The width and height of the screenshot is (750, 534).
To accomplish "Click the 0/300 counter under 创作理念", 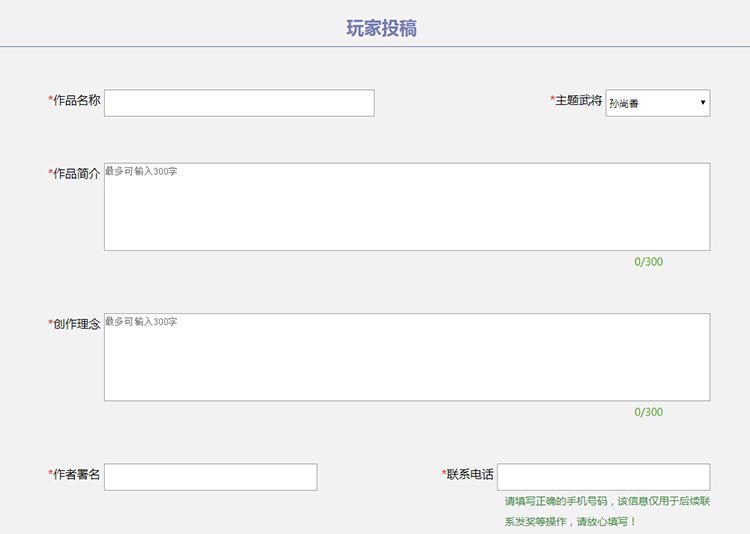I will tap(648, 412).
